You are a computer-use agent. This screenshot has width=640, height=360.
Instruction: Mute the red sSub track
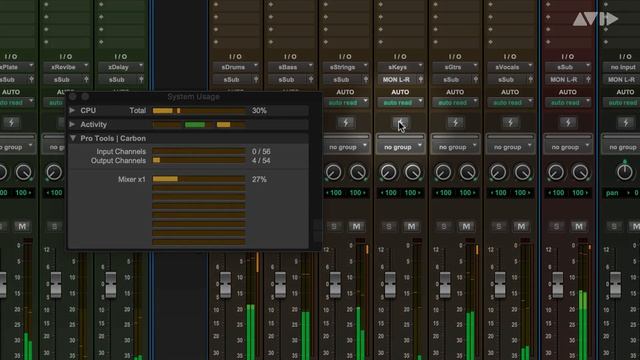point(579,227)
